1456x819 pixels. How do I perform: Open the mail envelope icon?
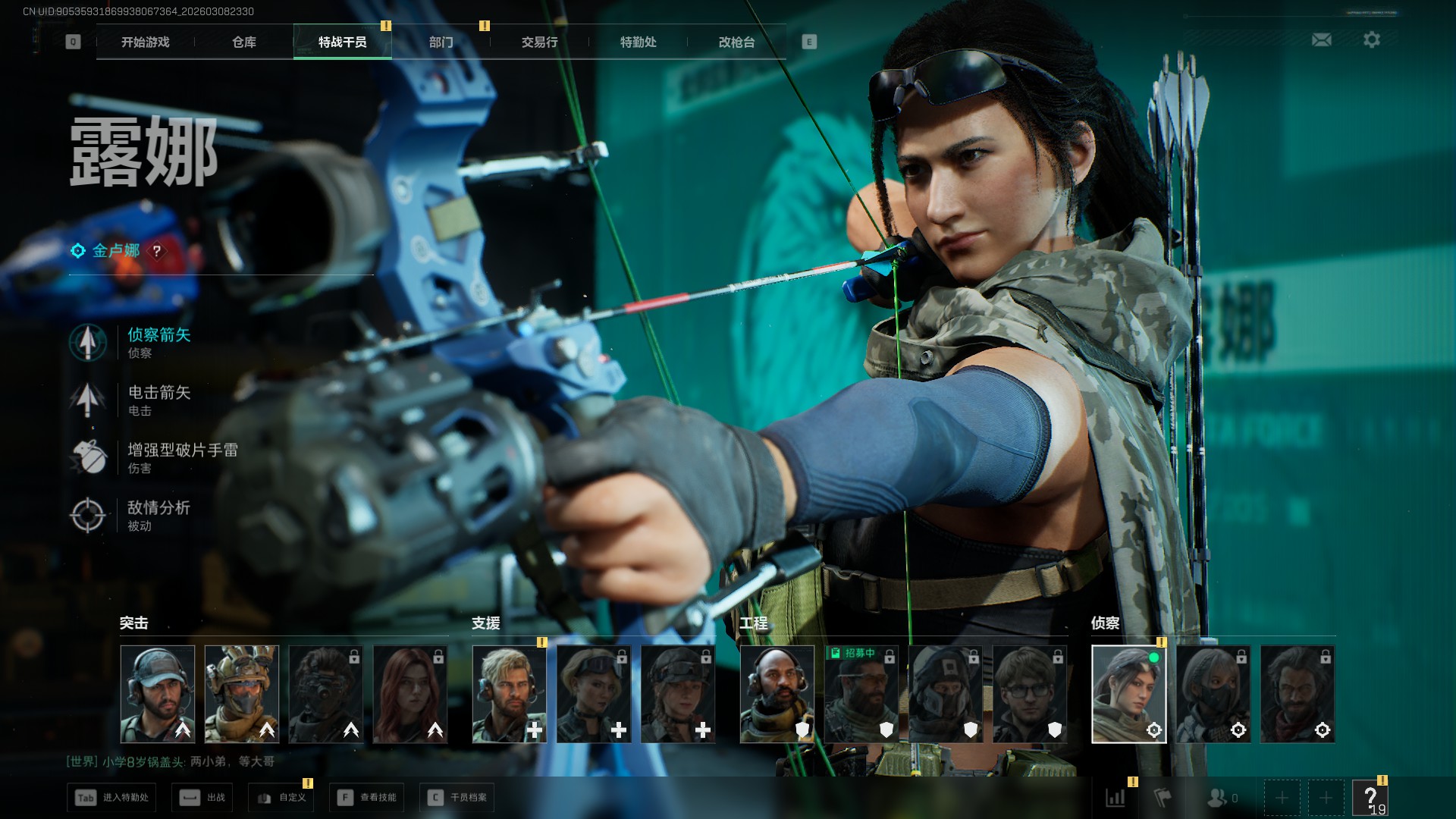(1321, 39)
